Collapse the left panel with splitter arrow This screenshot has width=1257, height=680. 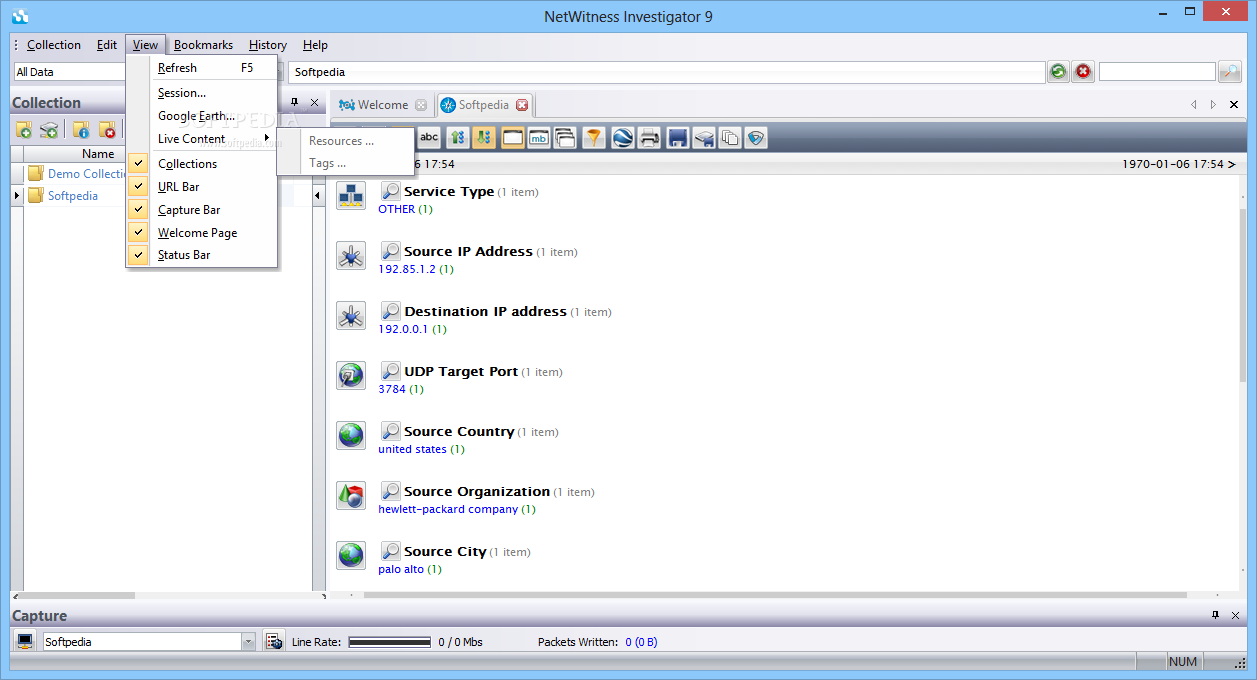click(318, 196)
